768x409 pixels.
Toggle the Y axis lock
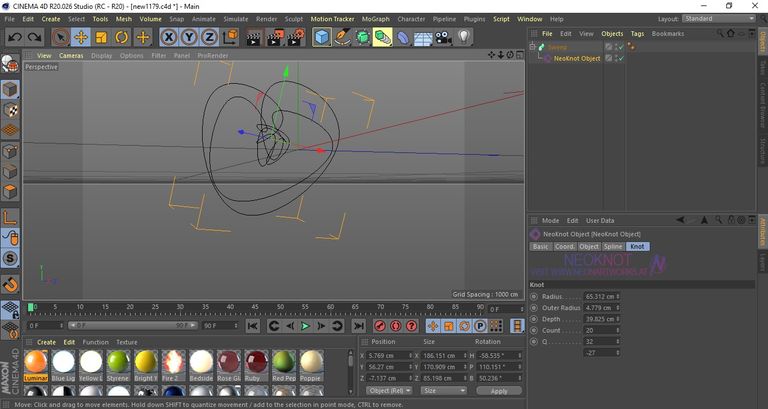click(x=189, y=37)
